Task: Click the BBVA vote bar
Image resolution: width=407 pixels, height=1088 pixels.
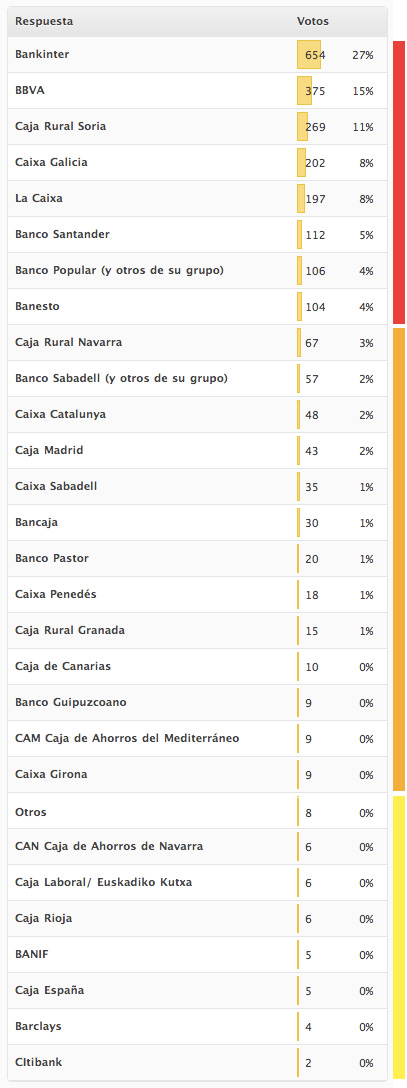Action: click(304, 91)
